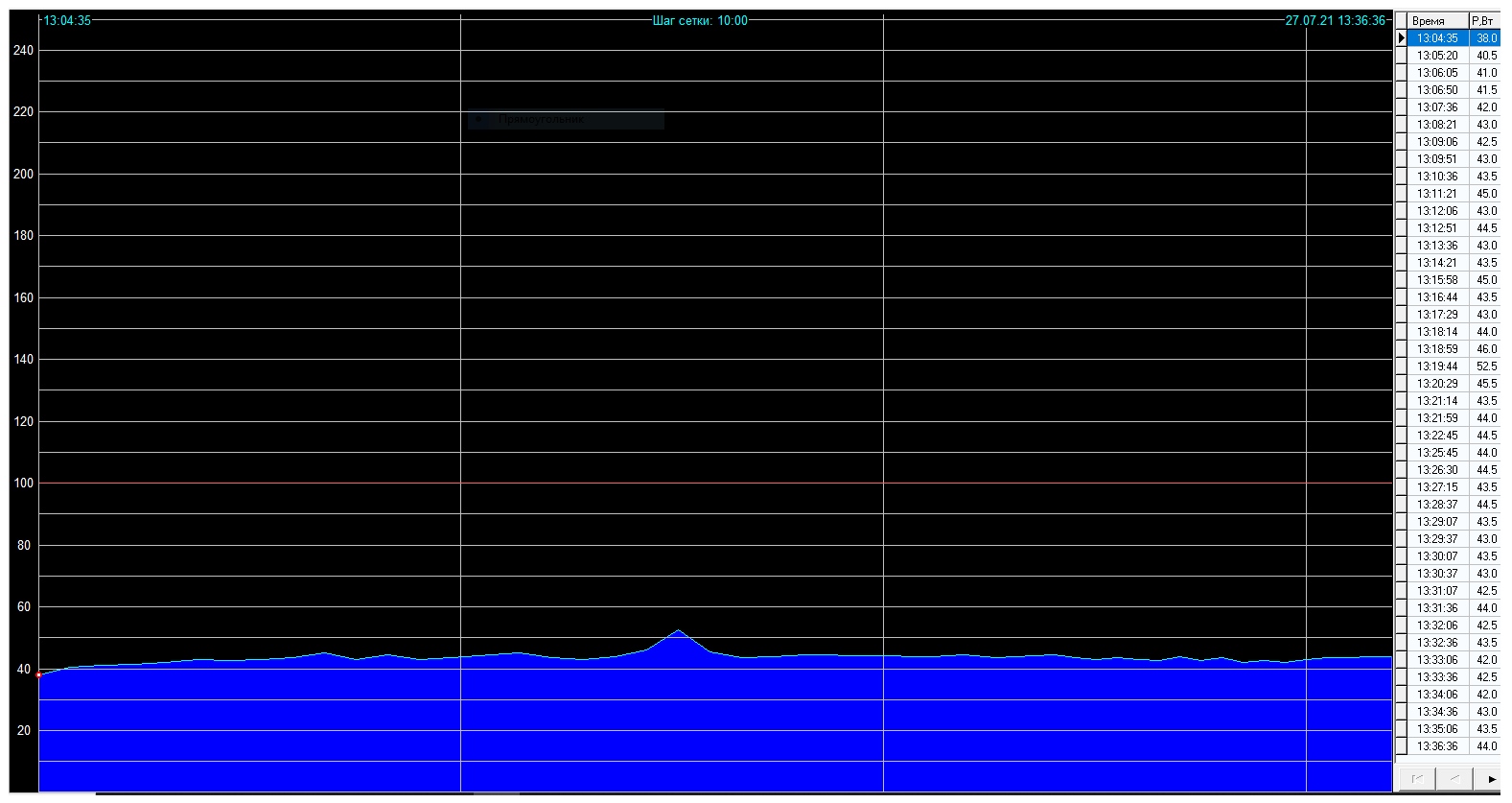The width and height of the screenshot is (1512, 803).
Task: Click the 'Шаг сетки: 10:00' grid step label
Action: tap(700, 20)
